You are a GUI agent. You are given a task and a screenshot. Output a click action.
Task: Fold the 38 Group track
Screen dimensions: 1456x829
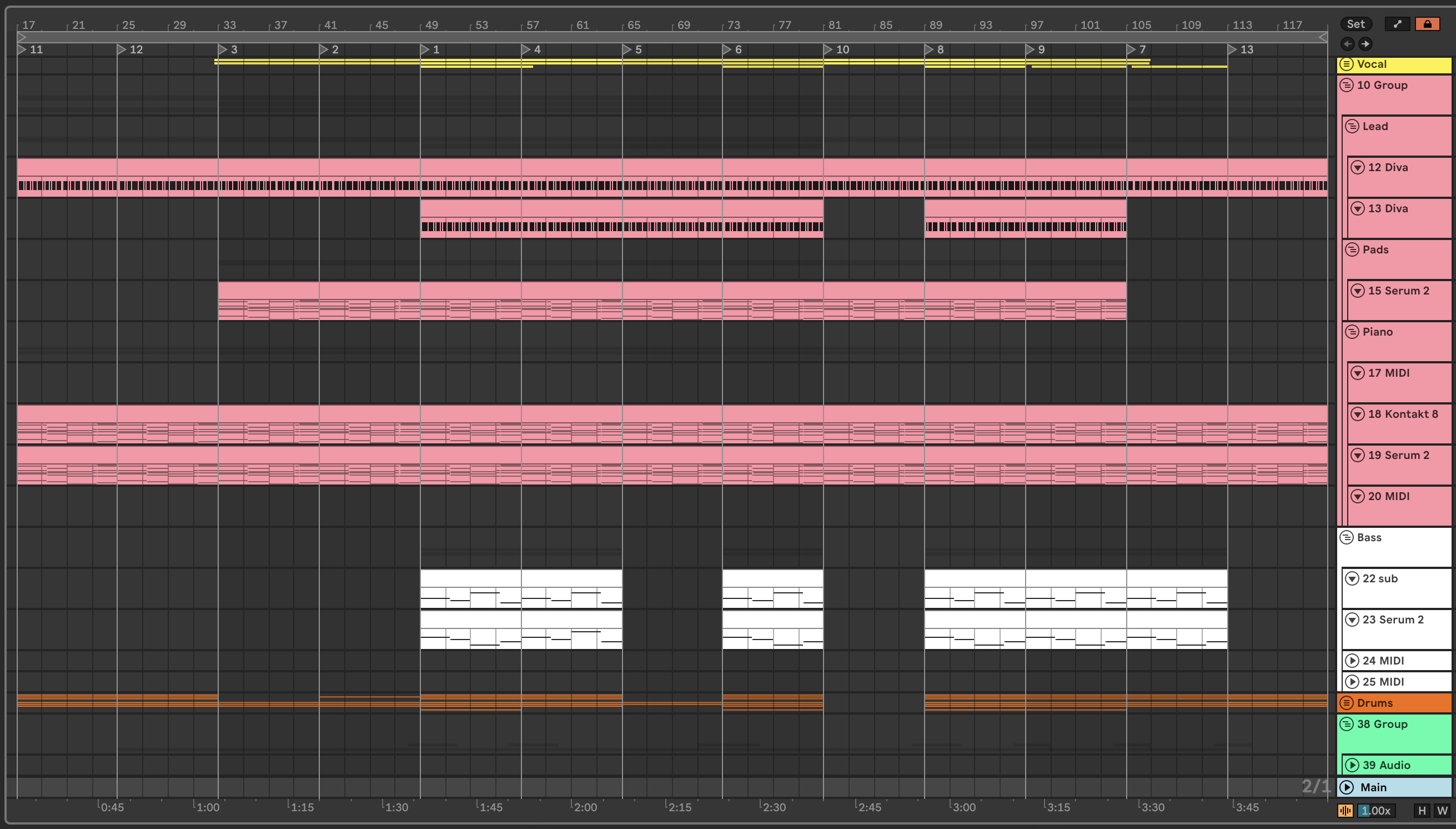click(1346, 724)
